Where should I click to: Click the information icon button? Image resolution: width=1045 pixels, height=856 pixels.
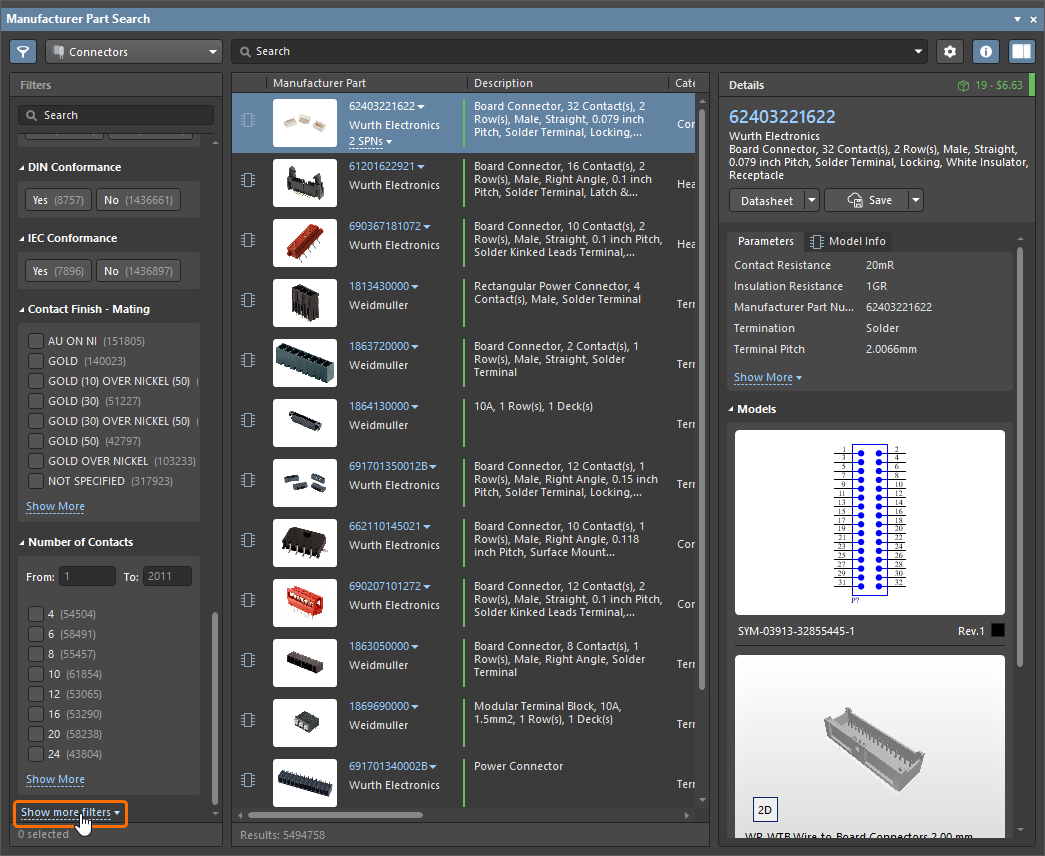(x=985, y=51)
